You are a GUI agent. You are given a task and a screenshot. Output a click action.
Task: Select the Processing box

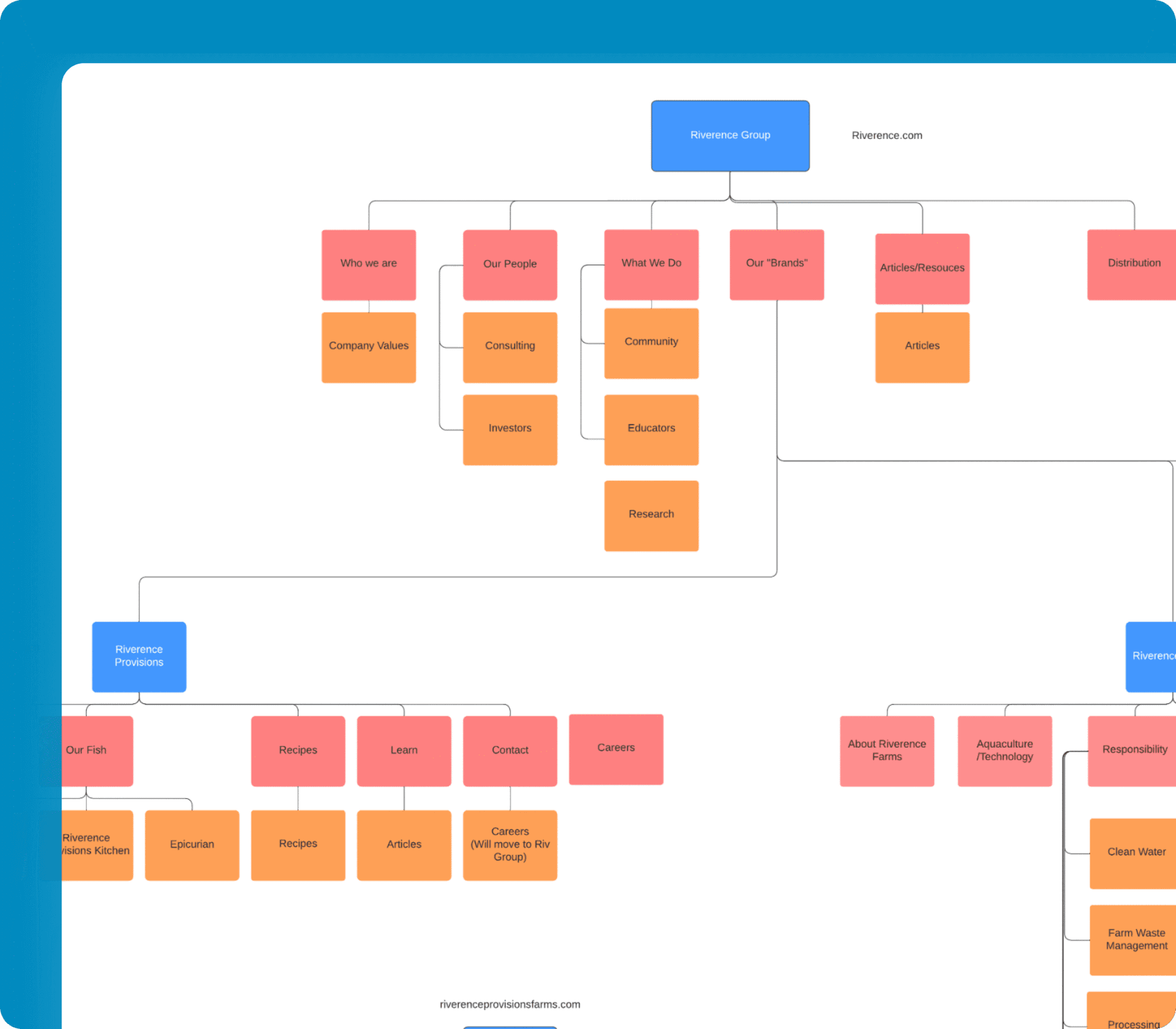1131,1010
